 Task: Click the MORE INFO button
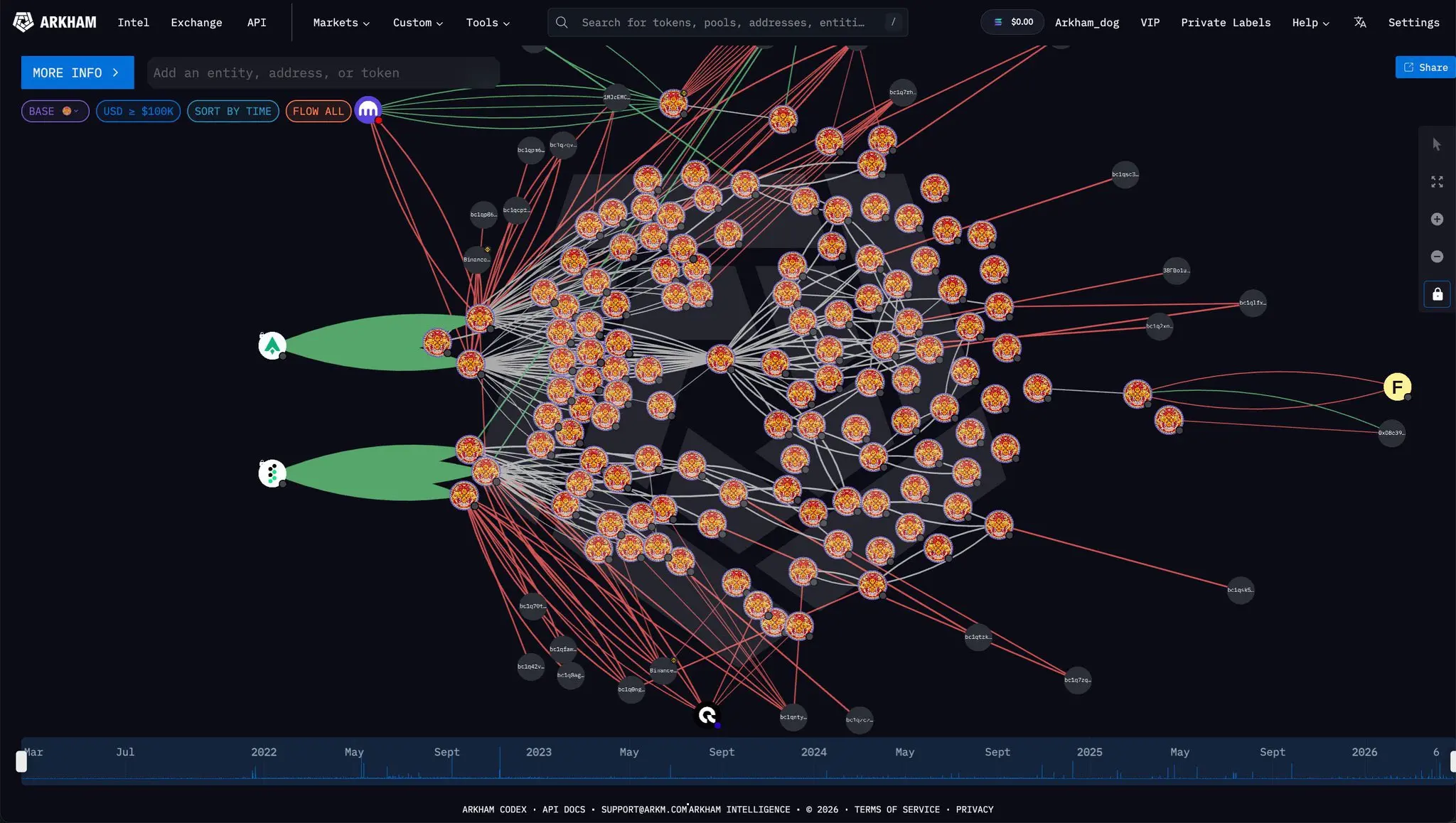(77, 72)
